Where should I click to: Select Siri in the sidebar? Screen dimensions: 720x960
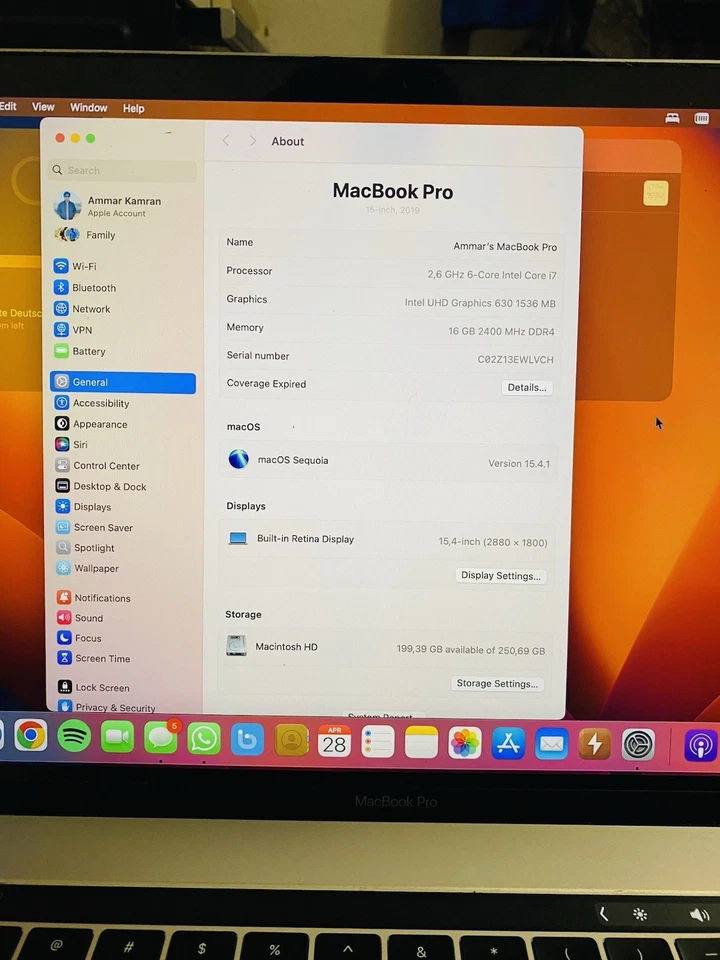[x=72, y=444]
